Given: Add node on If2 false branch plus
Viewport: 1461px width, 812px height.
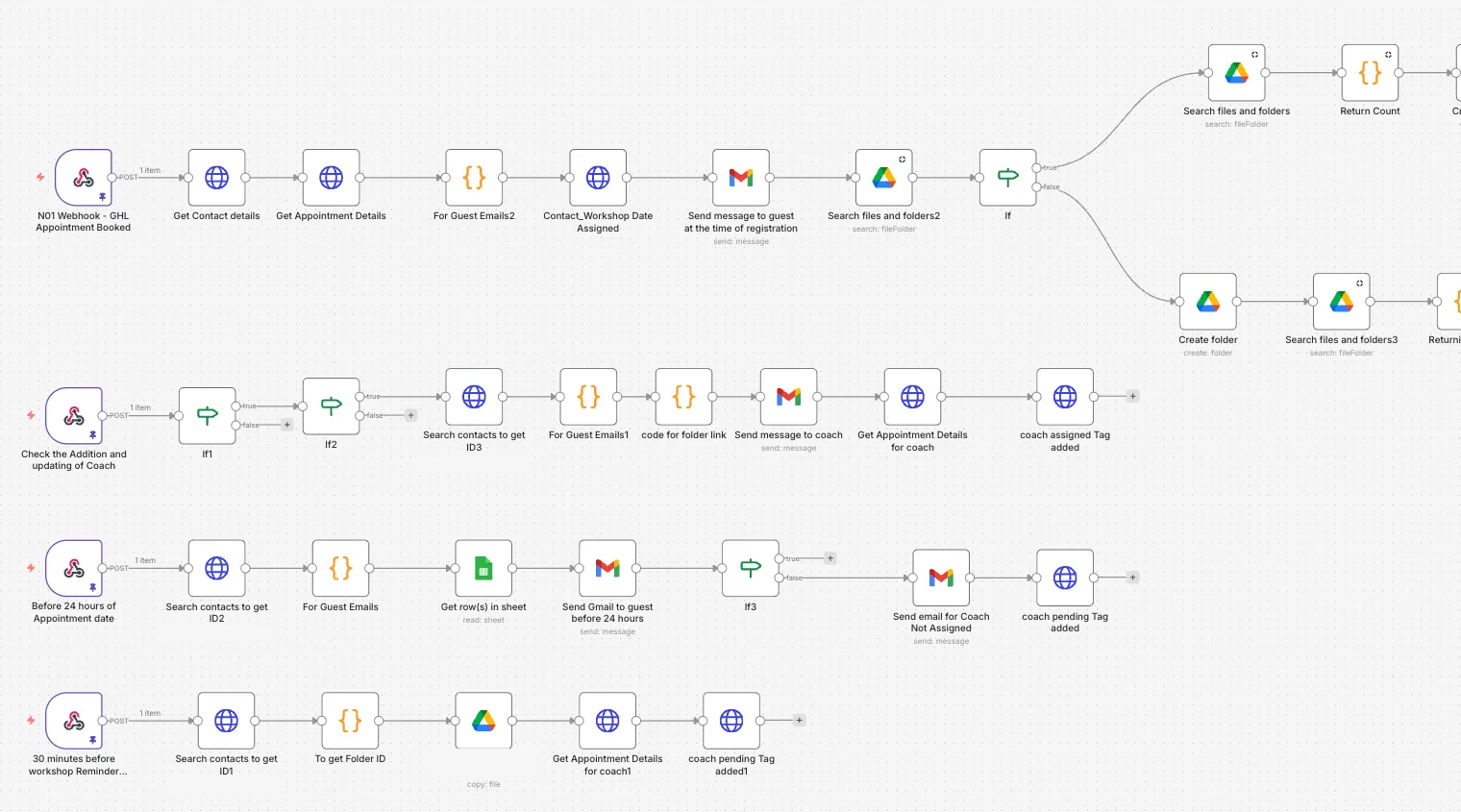Looking at the screenshot, I should (410, 415).
